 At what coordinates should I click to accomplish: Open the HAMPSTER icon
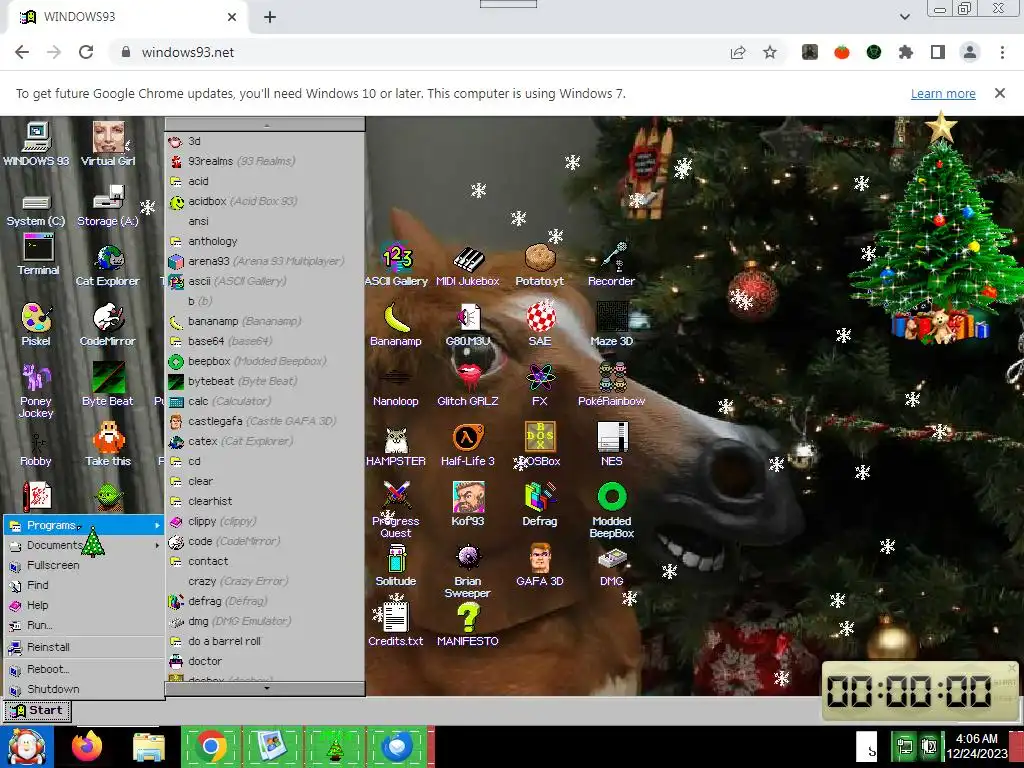coord(396,447)
